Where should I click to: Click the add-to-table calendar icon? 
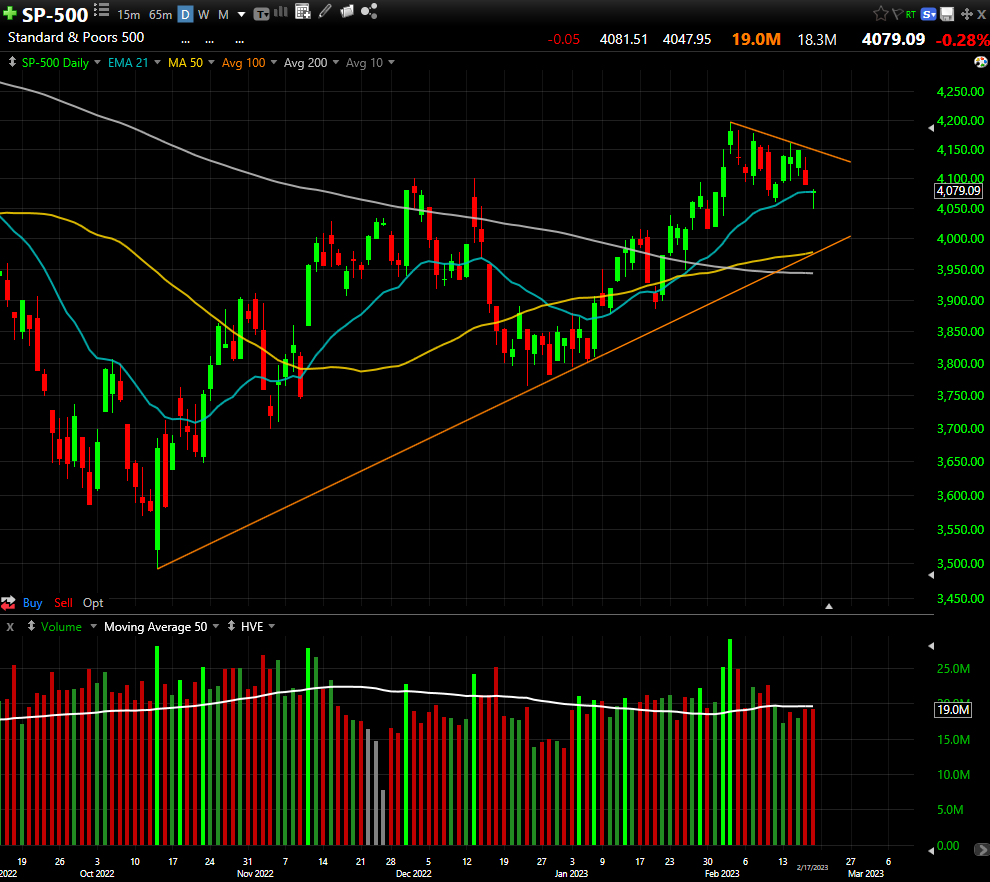click(303, 12)
